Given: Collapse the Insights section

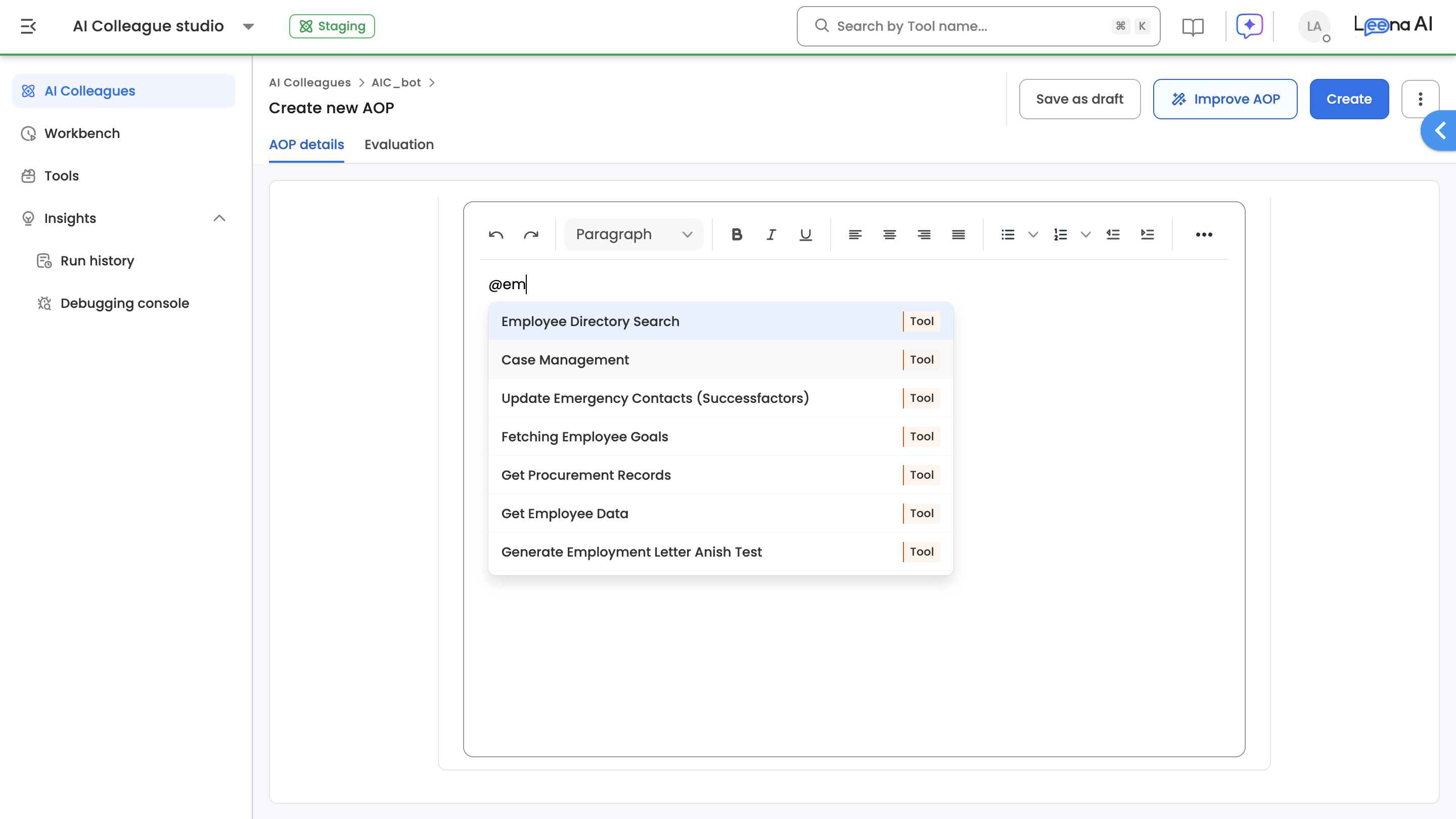Looking at the screenshot, I should 219,218.
